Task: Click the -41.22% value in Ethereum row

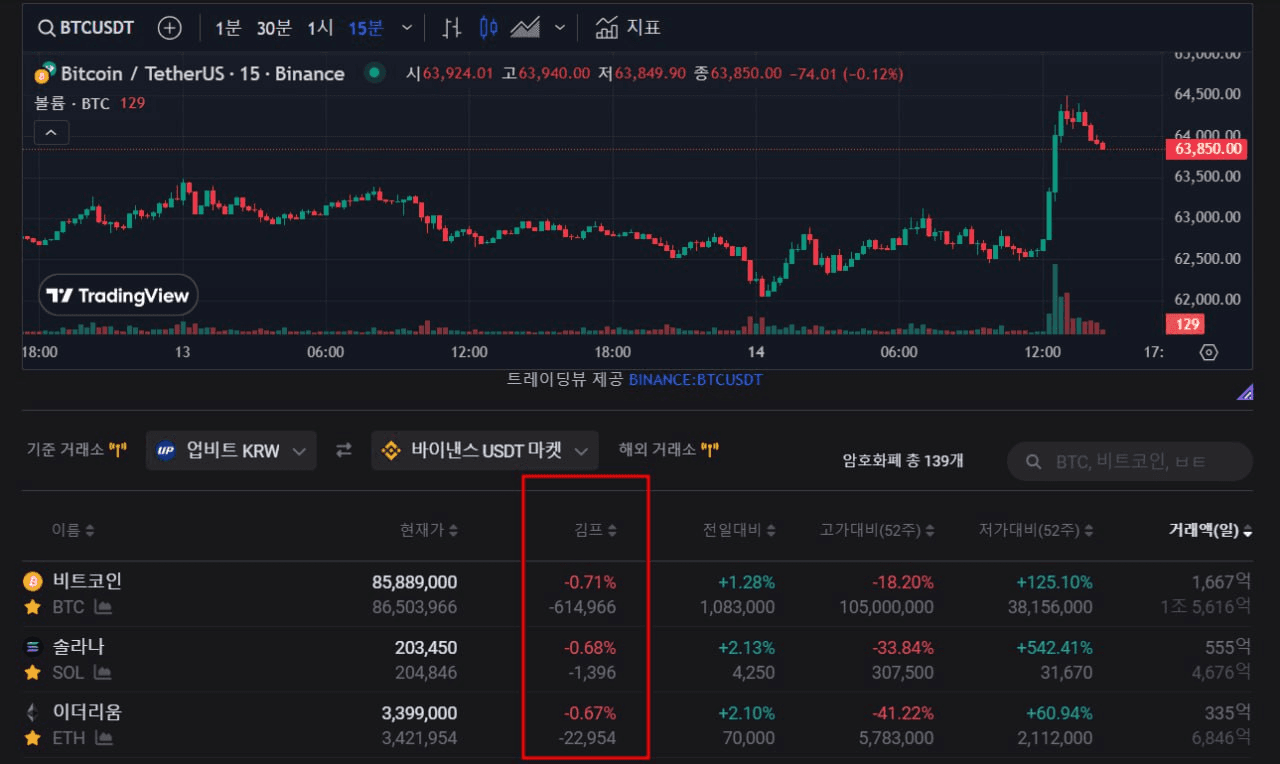Action: [x=903, y=713]
